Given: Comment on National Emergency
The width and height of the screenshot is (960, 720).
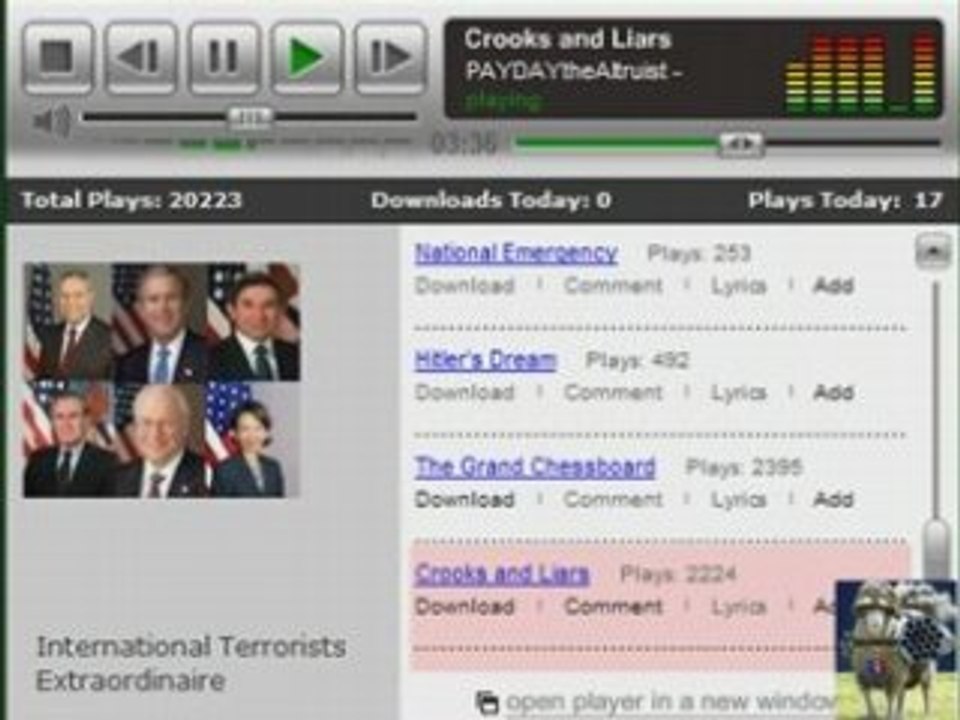Looking at the screenshot, I should click(x=613, y=286).
